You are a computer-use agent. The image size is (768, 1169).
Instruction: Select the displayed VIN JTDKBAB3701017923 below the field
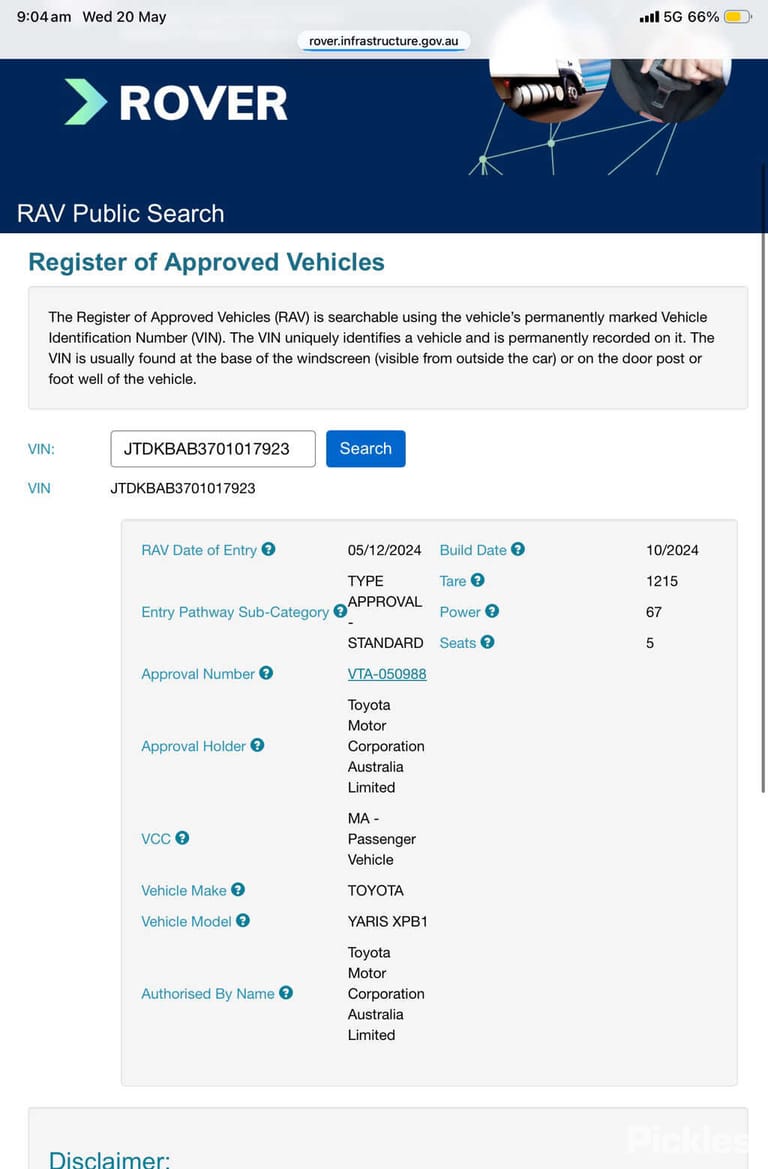click(x=183, y=488)
